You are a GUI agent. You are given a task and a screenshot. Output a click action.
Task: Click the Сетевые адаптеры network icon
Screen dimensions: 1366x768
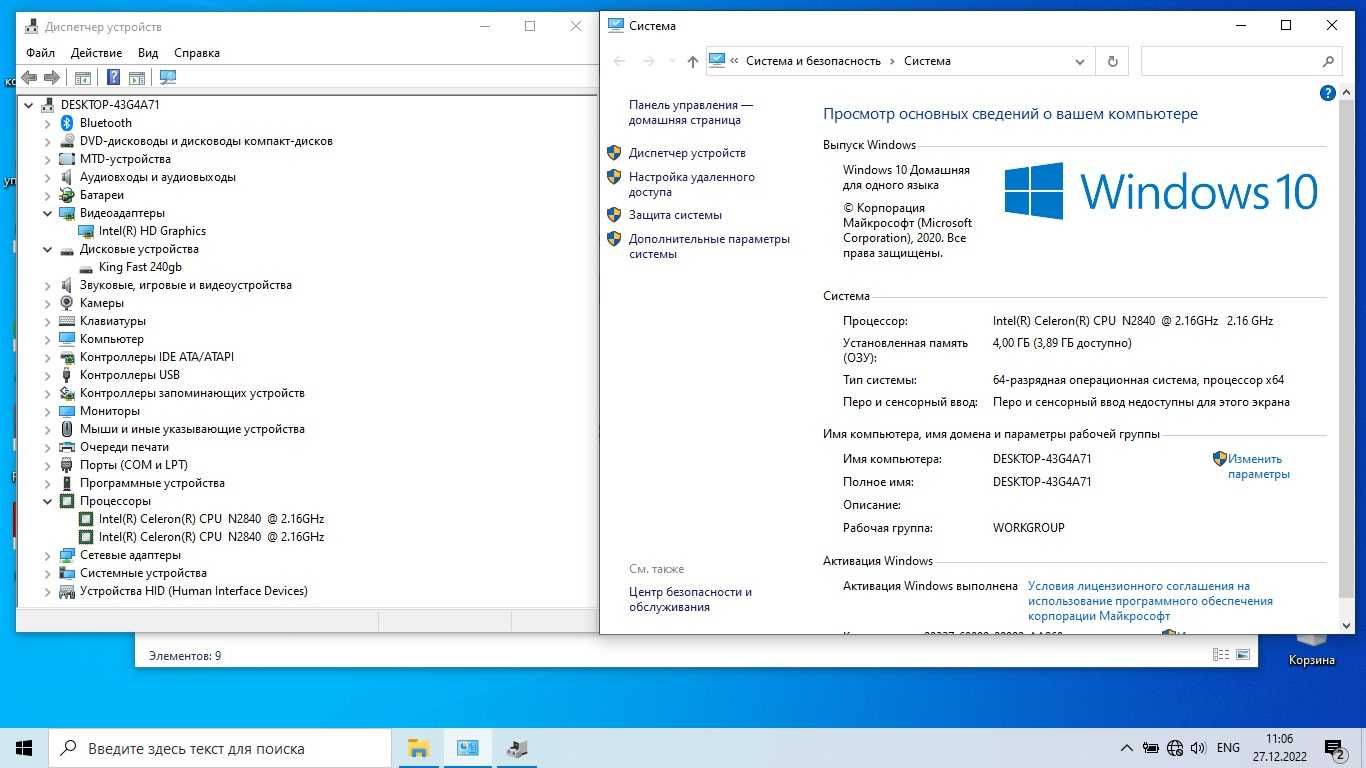pos(67,555)
